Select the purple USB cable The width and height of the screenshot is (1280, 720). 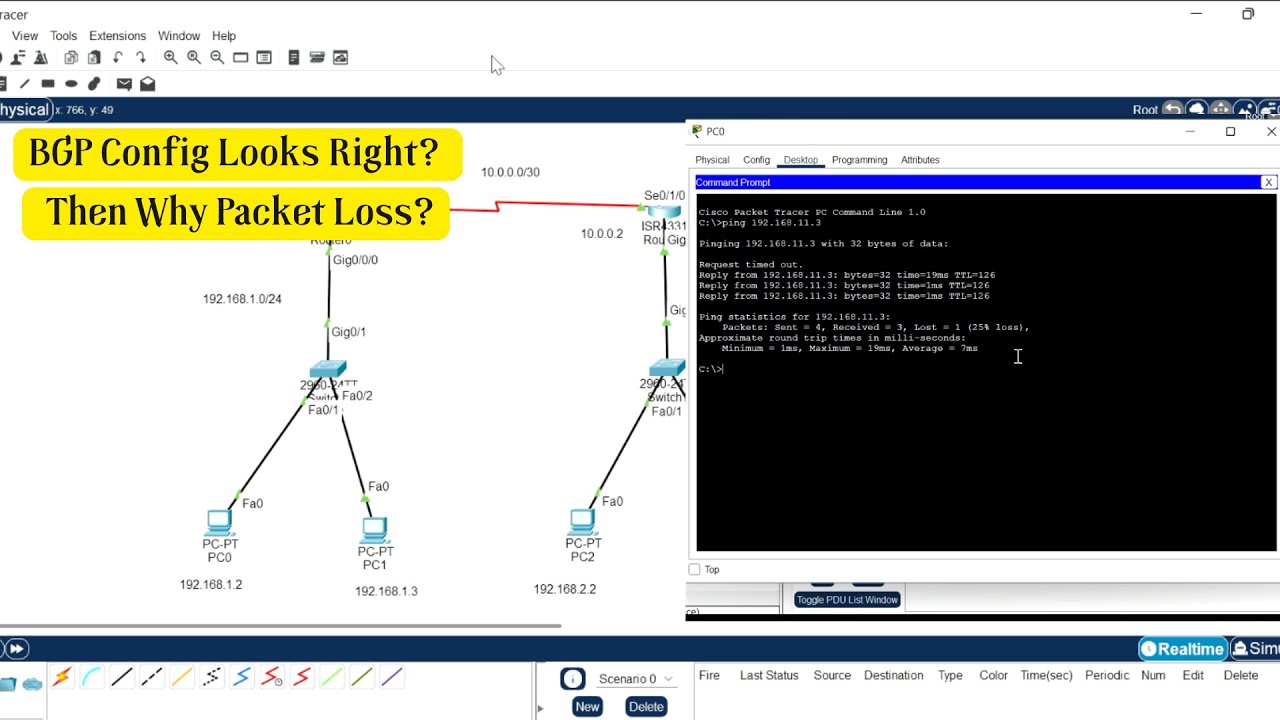click(x=392, y=677)
